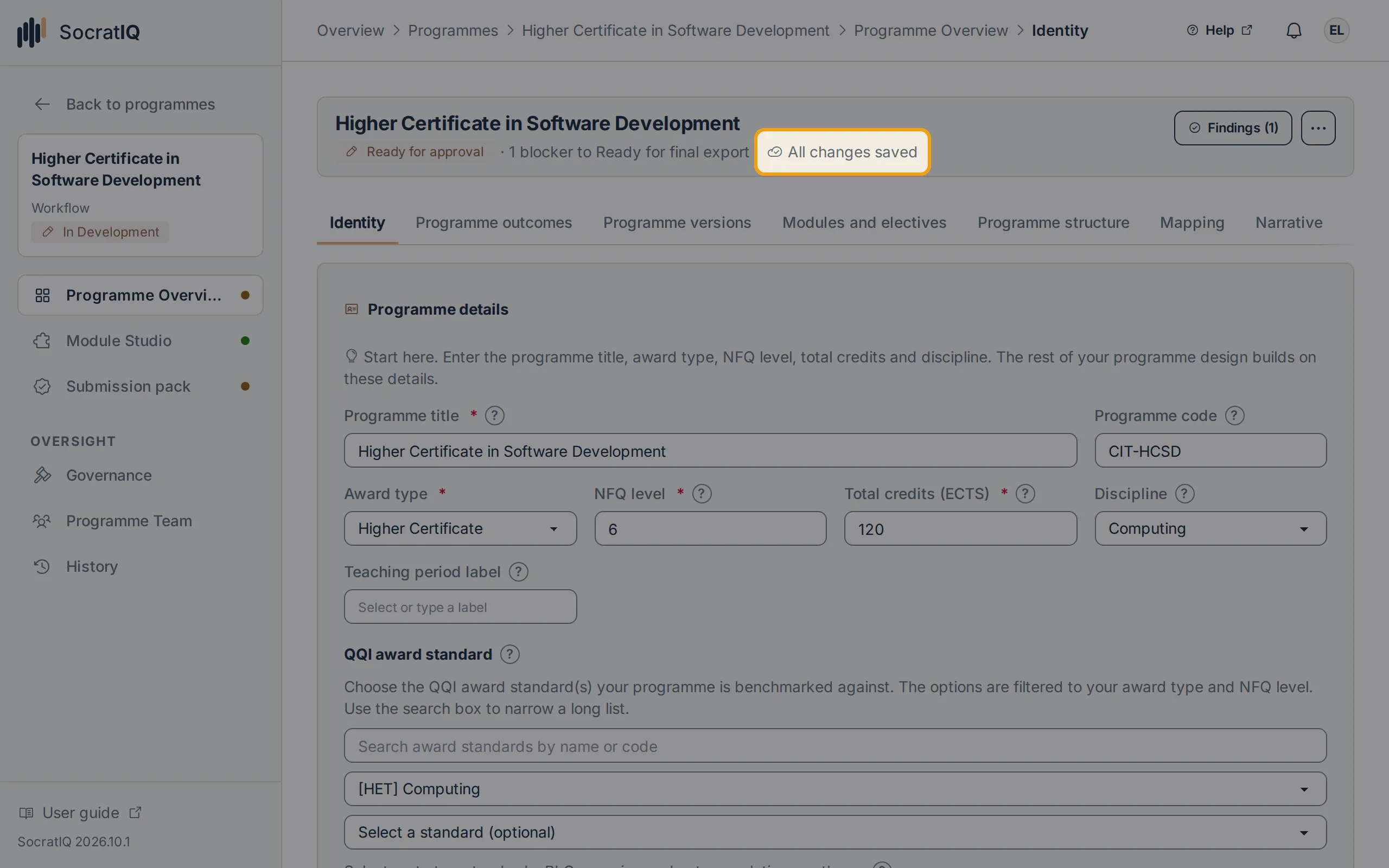The height and width of the screenshot is (868, 1389).
Task: Open the Discipline dropdown
Action: coord(1210,528)
